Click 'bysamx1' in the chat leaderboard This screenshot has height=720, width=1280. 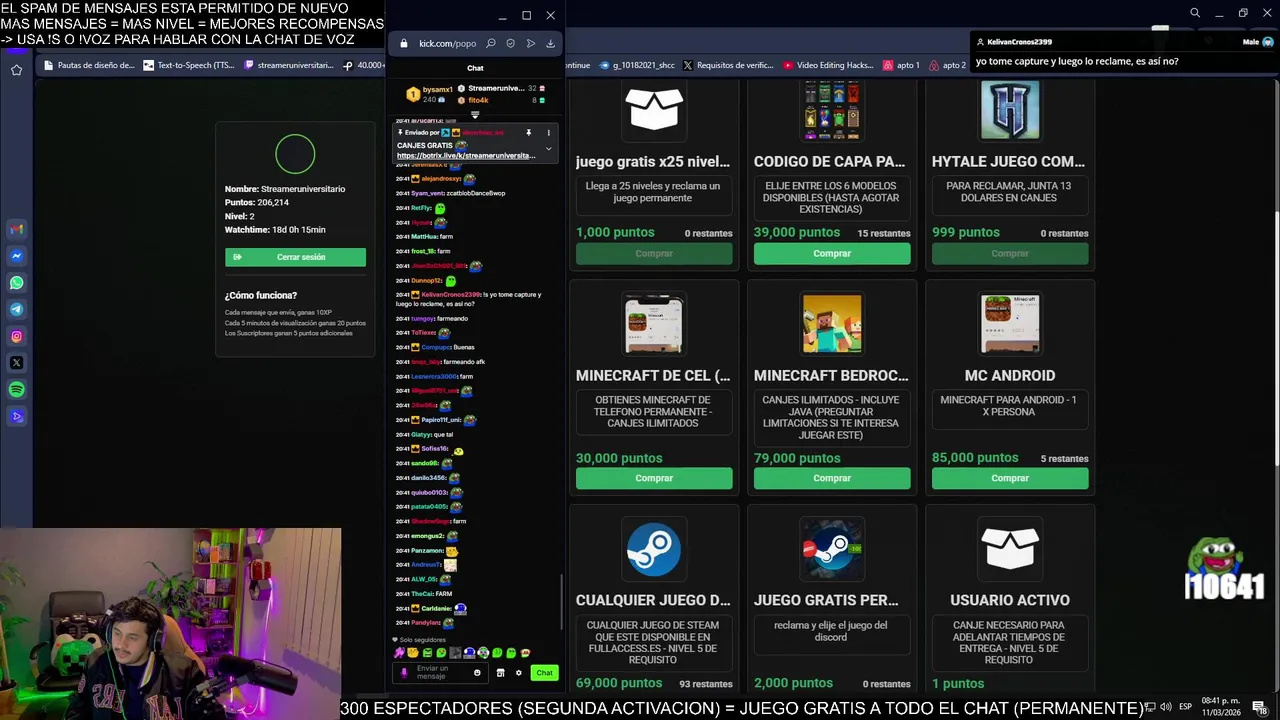click(x=437, y=89)
